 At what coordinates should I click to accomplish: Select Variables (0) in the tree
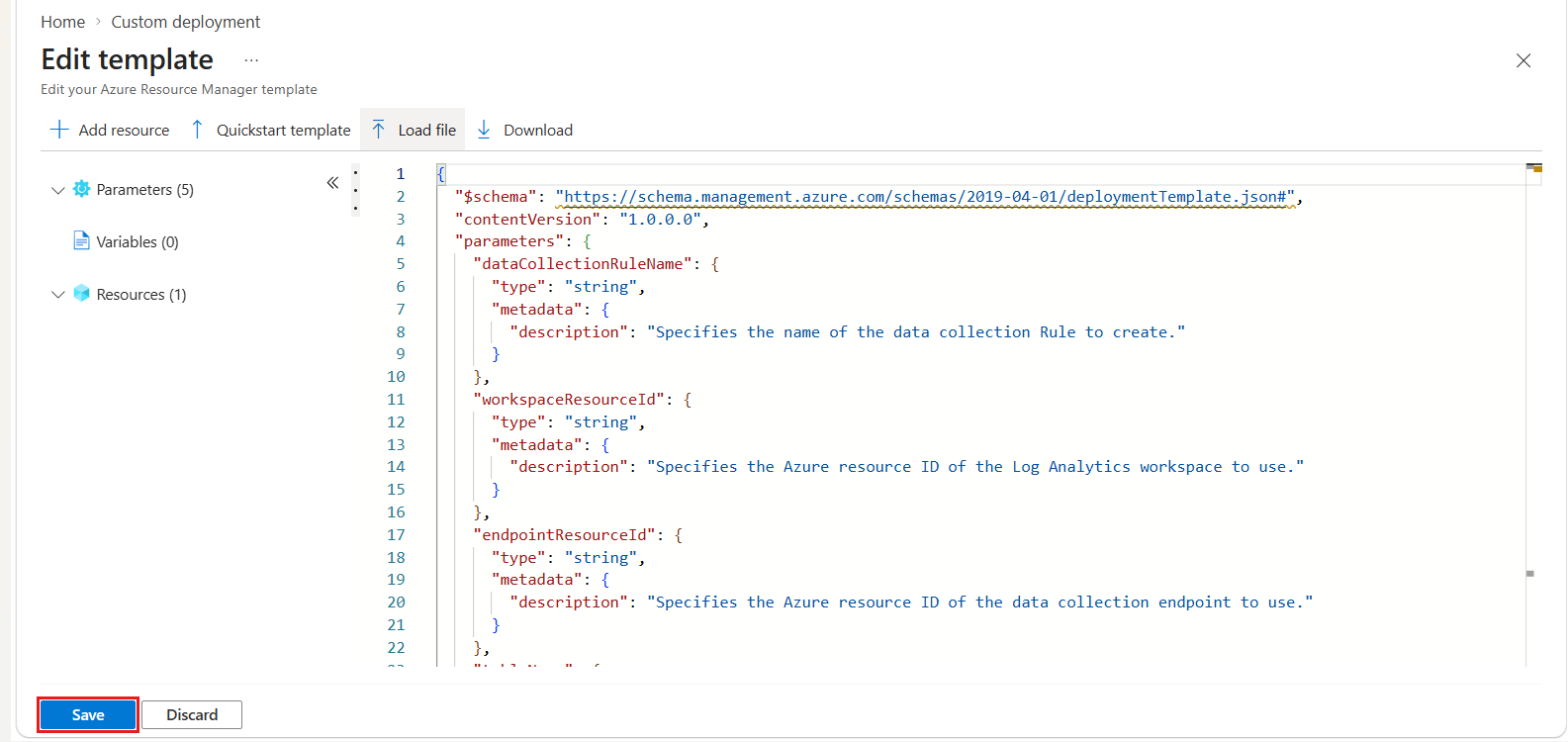[138, 242]
